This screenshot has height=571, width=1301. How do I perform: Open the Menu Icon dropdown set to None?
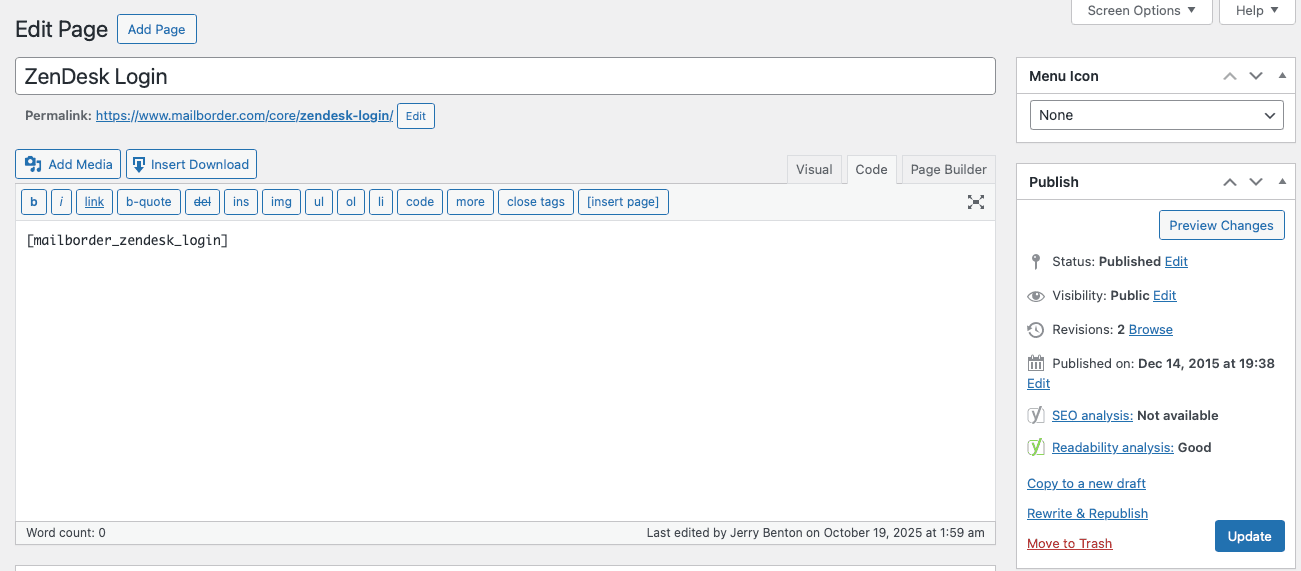point(1157,115)
